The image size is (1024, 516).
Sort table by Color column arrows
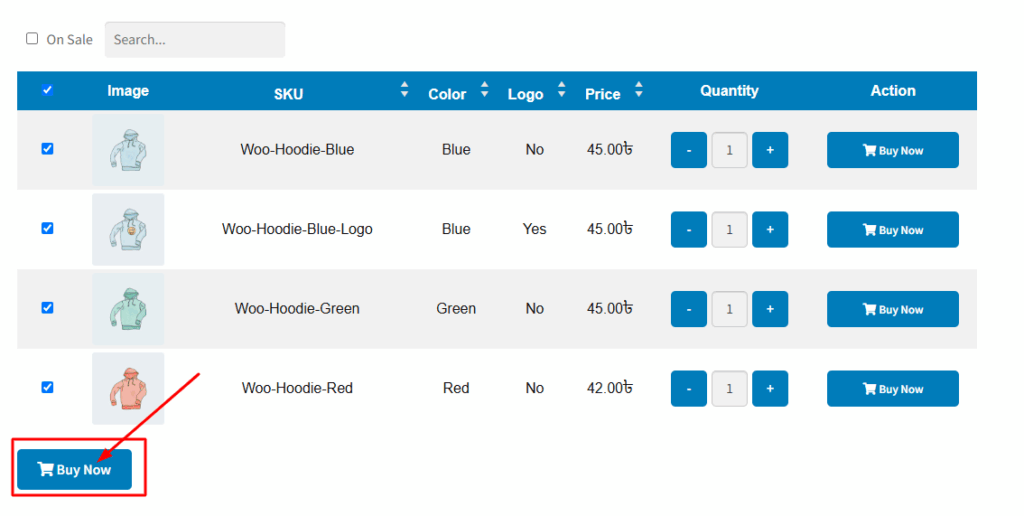point(484,90)
